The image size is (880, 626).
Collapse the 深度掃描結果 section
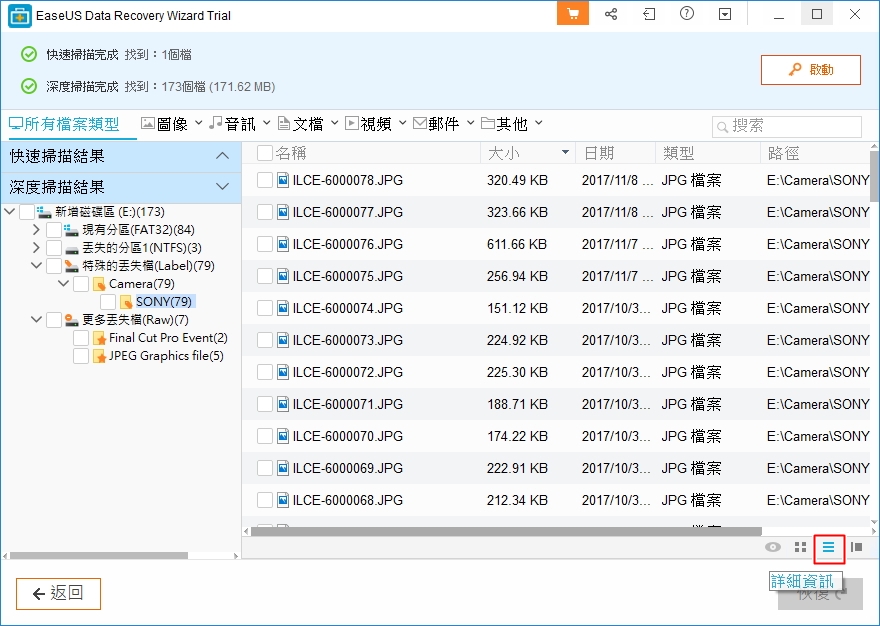click(x=223, y=186)
